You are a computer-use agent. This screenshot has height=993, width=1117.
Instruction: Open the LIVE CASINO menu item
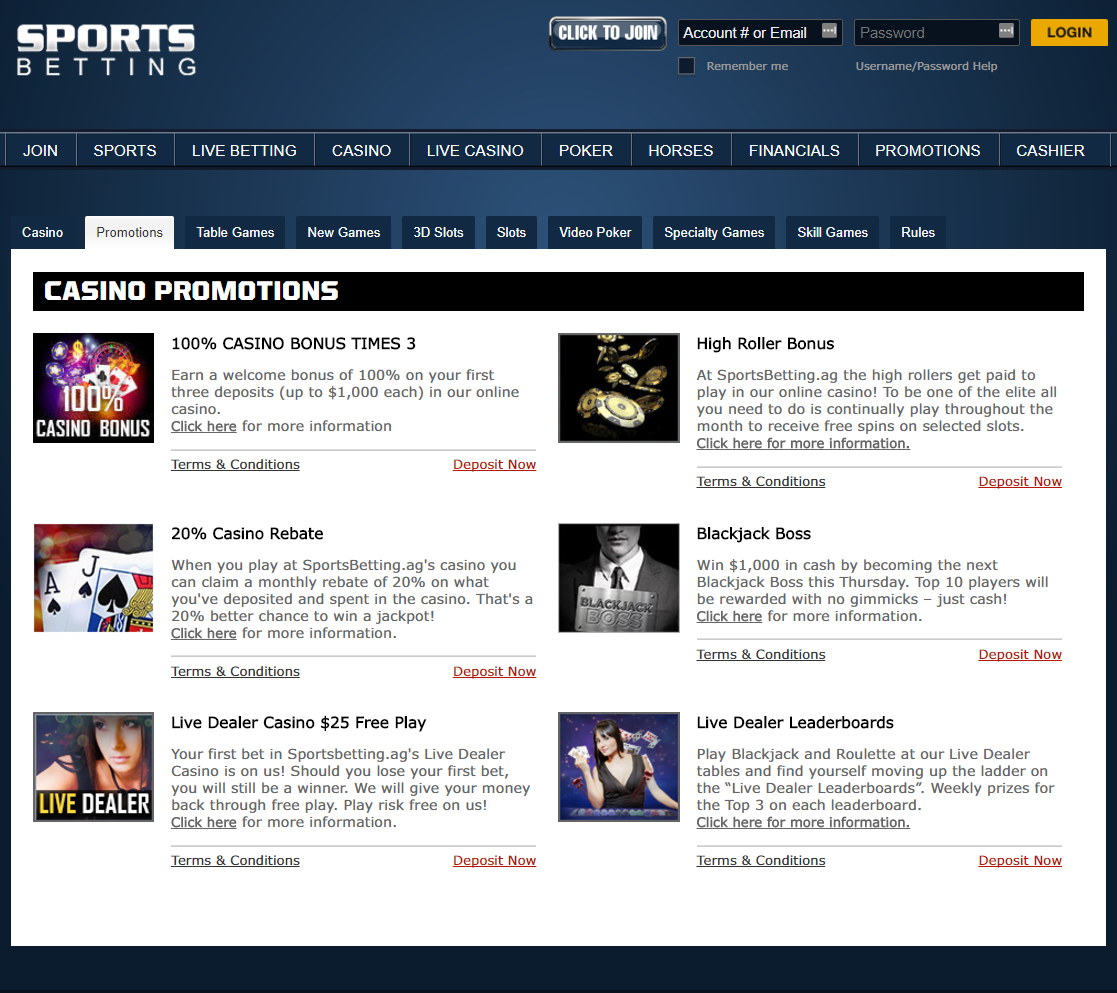pyautogui.click(x=474, y=150)
